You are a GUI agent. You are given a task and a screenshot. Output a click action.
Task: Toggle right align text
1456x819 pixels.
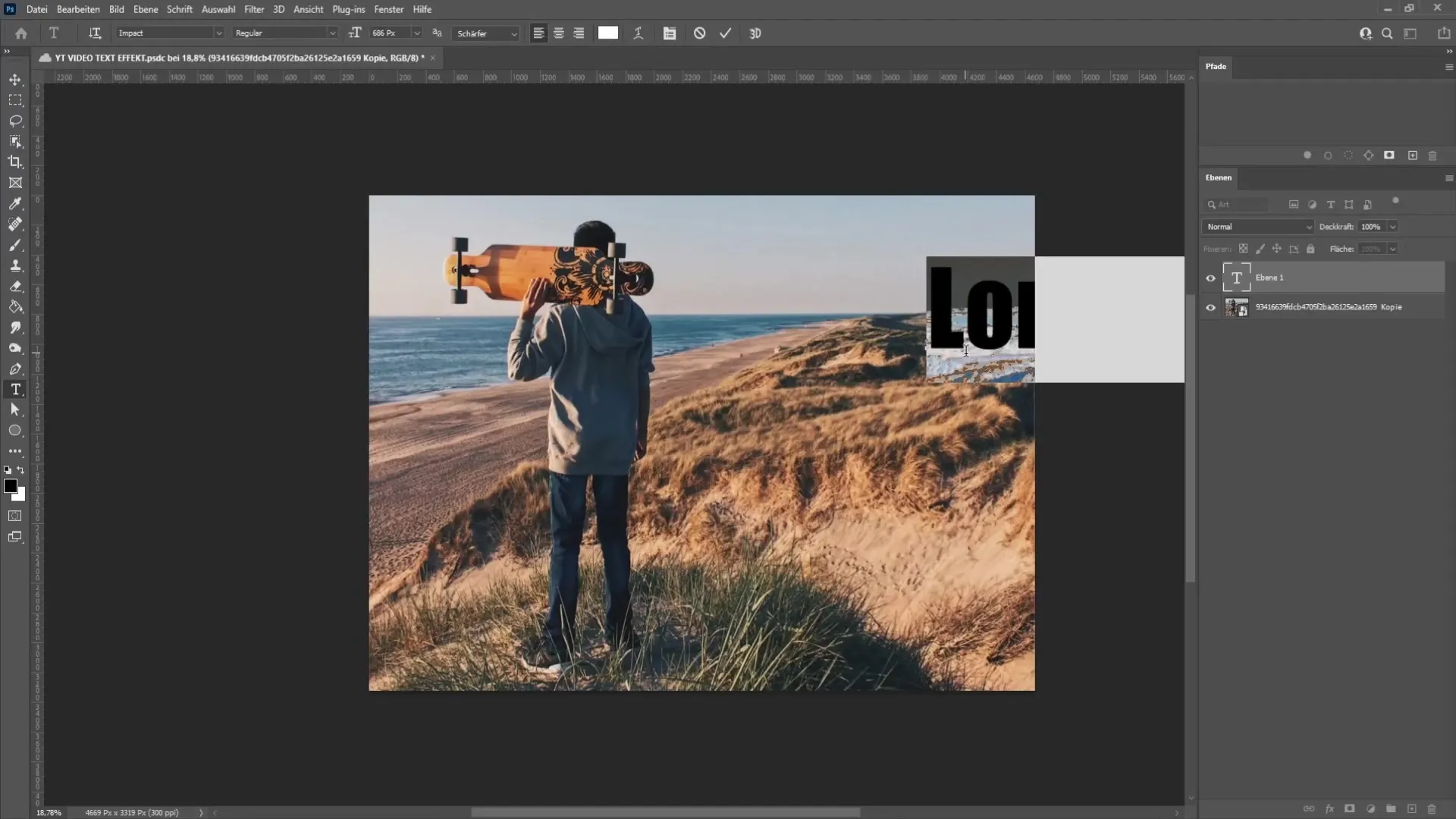point(579,33)
